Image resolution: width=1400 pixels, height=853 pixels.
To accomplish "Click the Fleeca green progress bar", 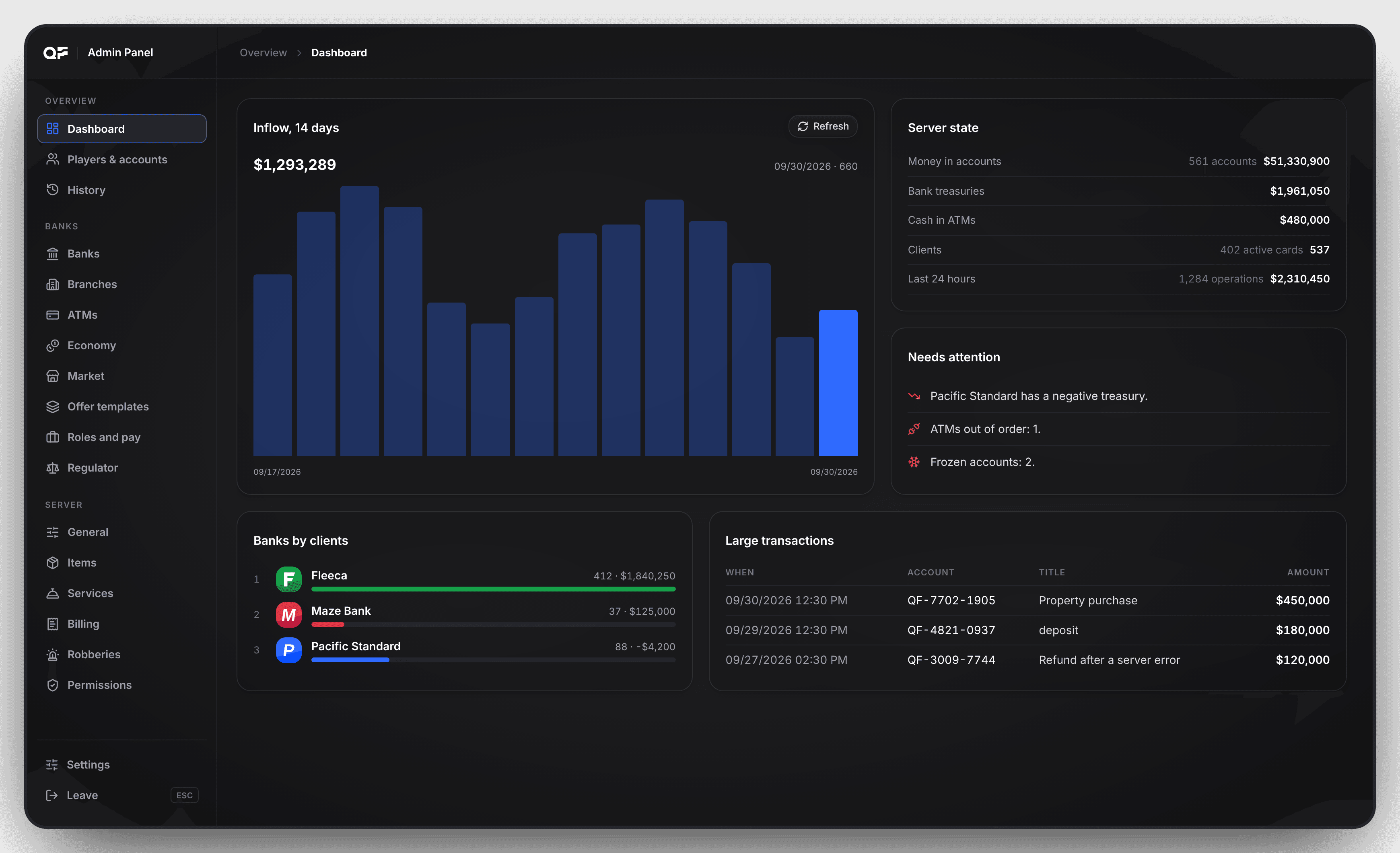I will [x=493, y=589].
